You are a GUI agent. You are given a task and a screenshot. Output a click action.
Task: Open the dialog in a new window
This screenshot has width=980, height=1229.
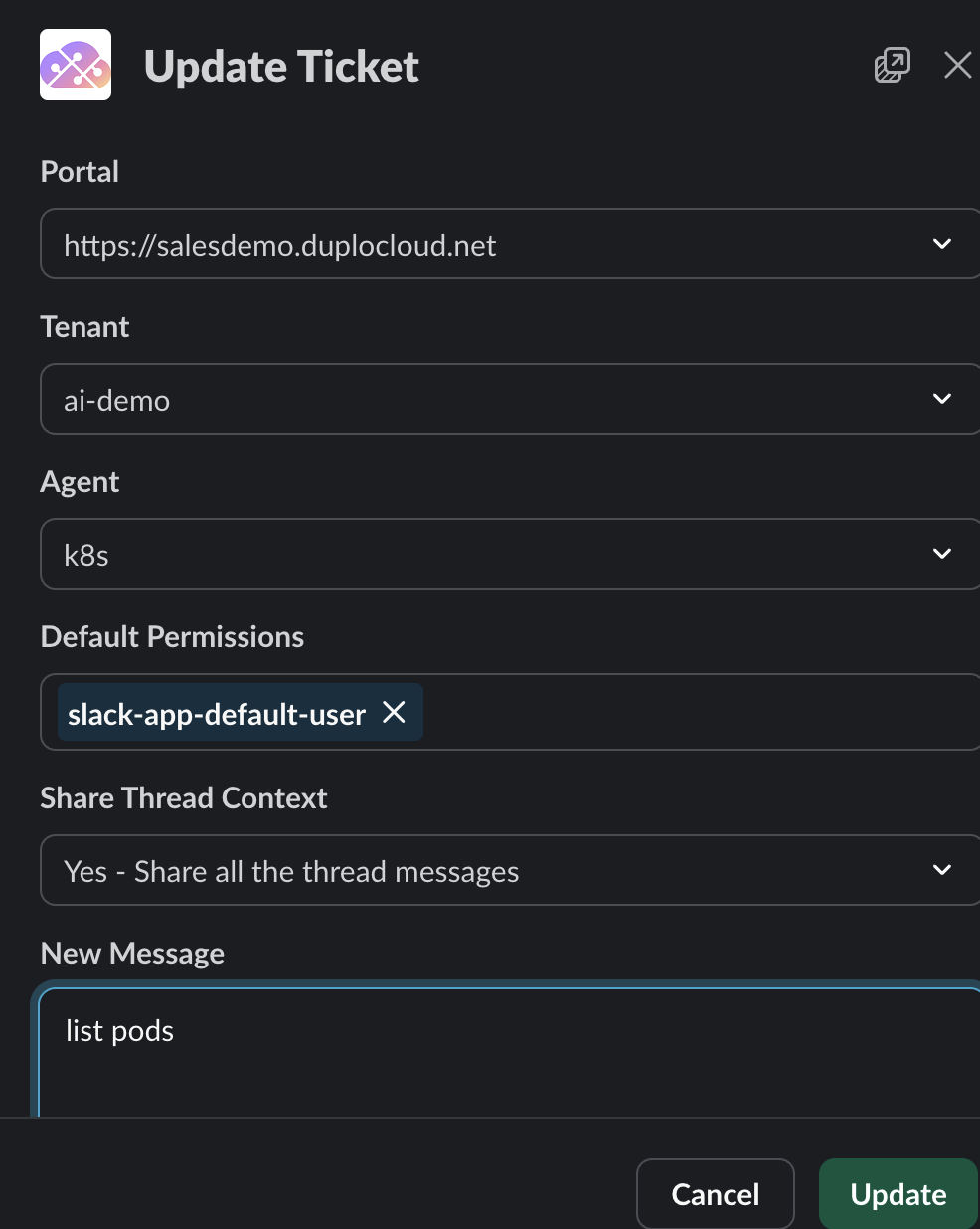click(x=892, y=66)
